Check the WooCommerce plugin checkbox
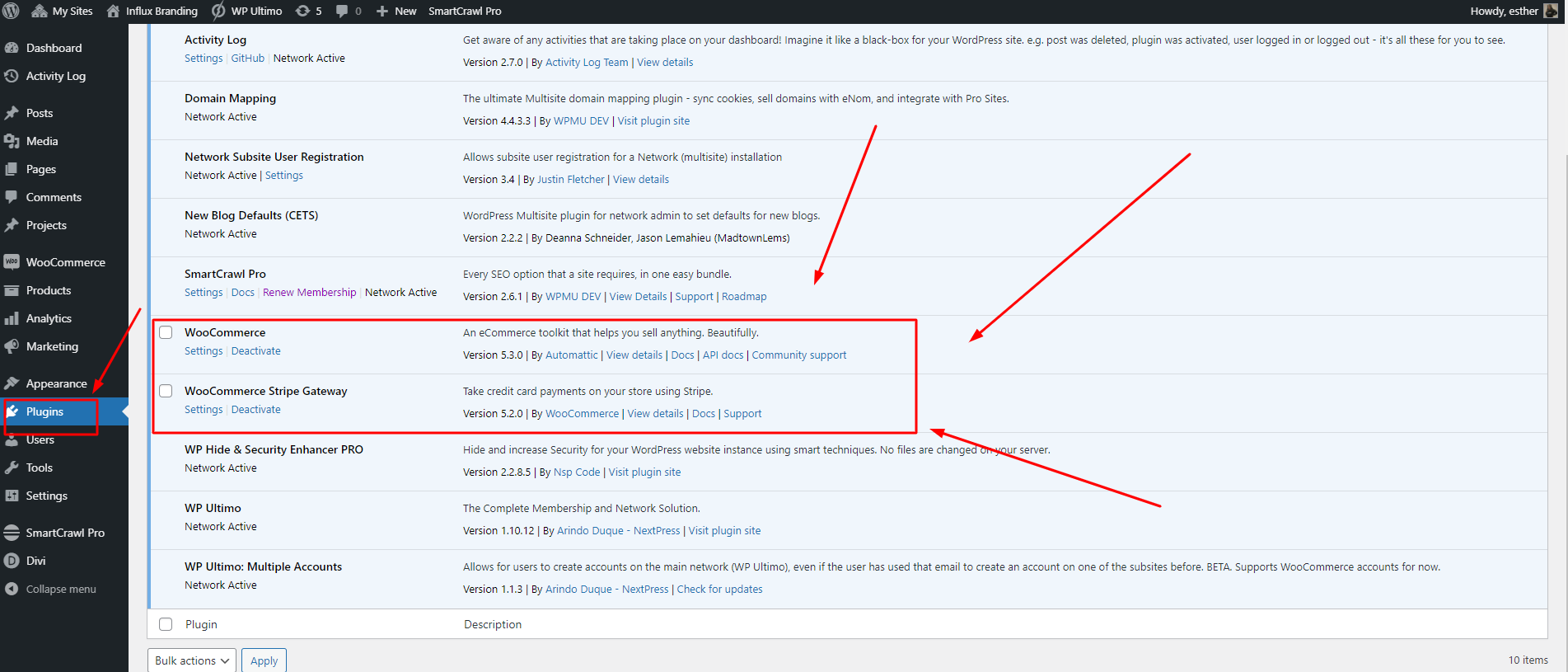Viewport: 1568px width, 672px height. point(166,332)
